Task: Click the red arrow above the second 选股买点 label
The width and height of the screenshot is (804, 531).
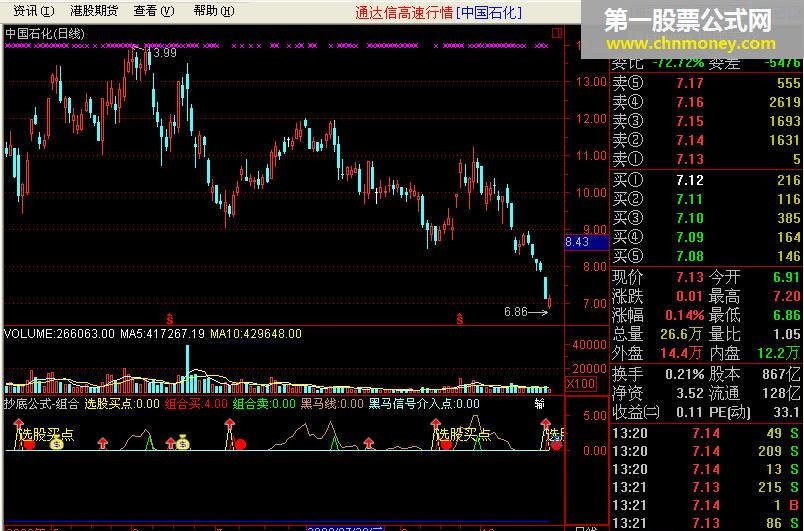Action: (435, 423)
